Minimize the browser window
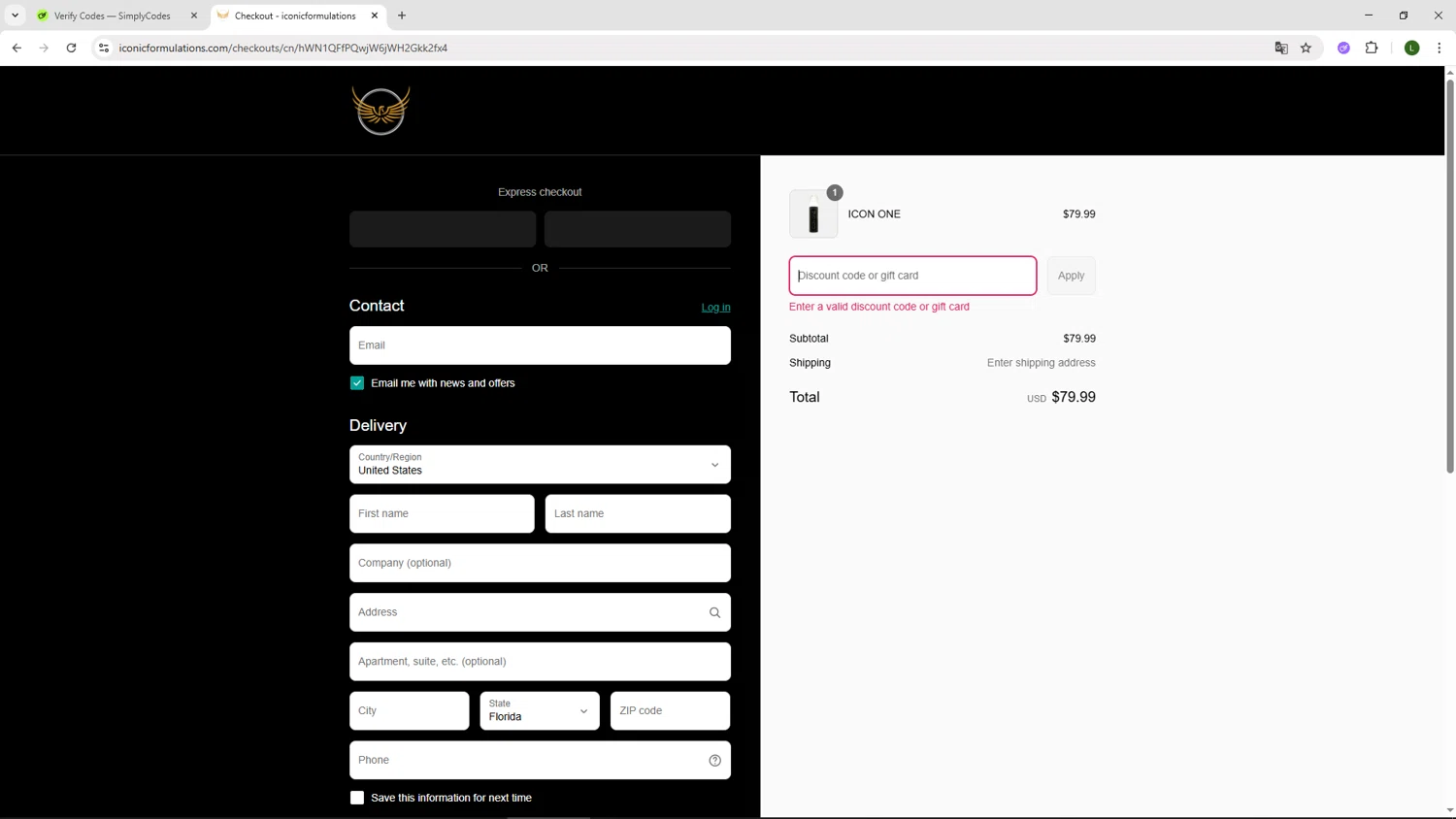 click(x=1369, y=16)
